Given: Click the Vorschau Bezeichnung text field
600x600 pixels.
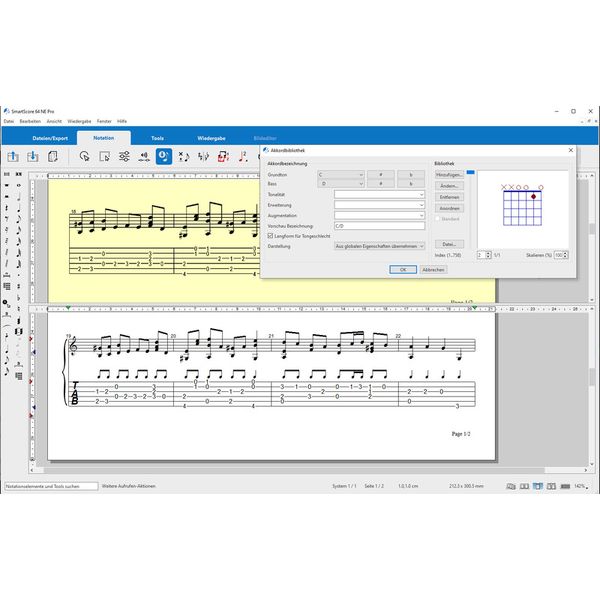Looking at the screenshot, I should (379, 226).
